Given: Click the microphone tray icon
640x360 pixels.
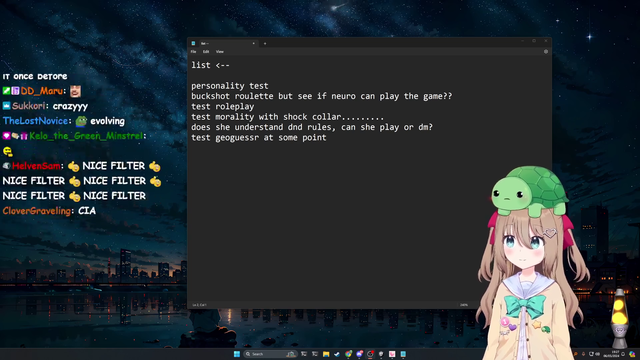Looking at the screenshot, I should point(583,354).
